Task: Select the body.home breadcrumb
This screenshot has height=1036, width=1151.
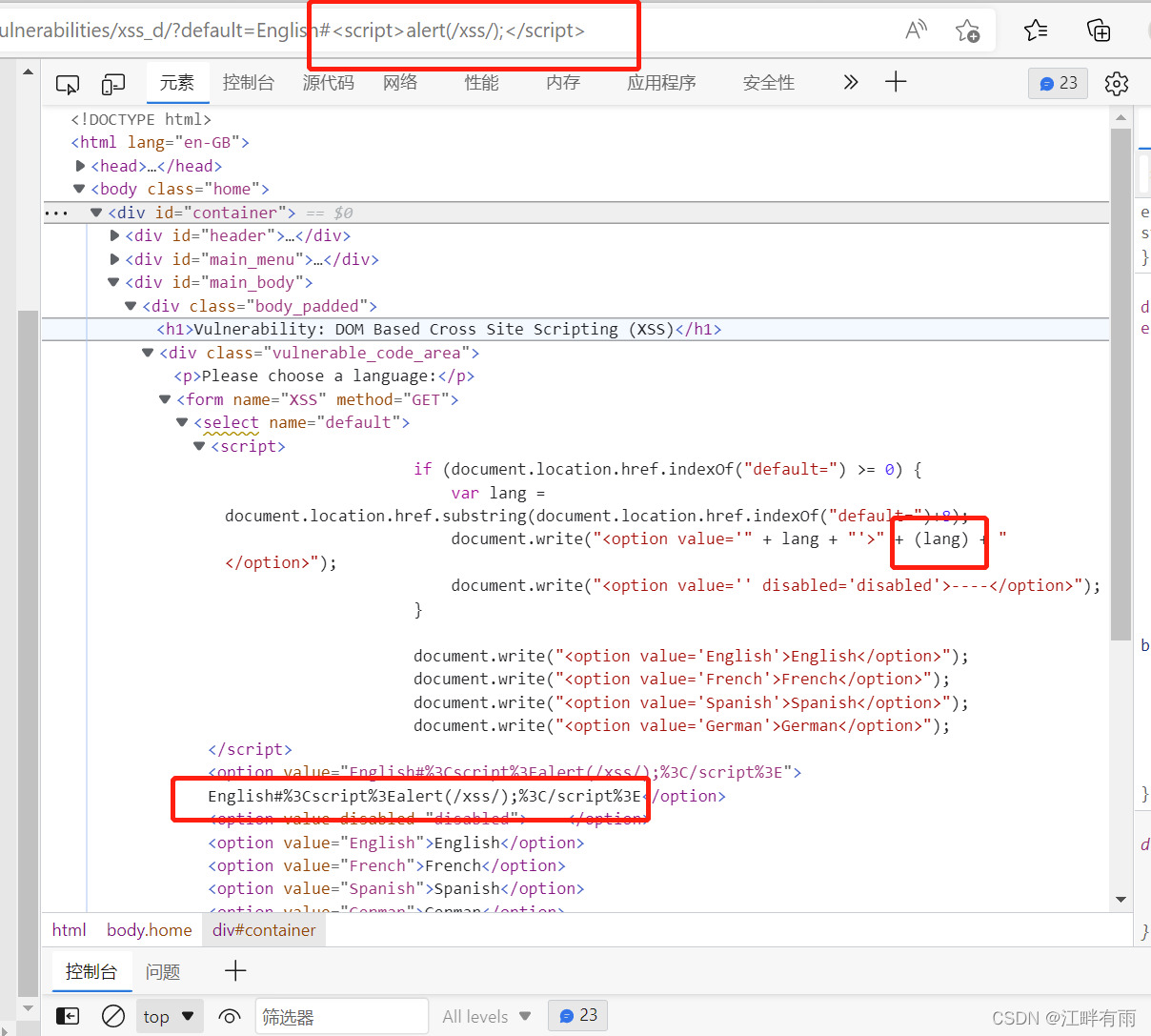Action: pos(149,930)
